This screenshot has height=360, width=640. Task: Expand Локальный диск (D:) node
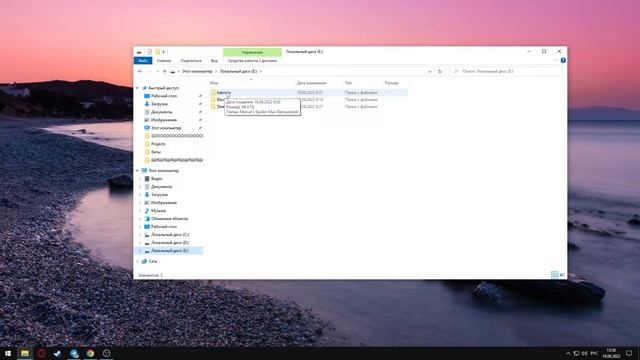(x=140, y=243)
